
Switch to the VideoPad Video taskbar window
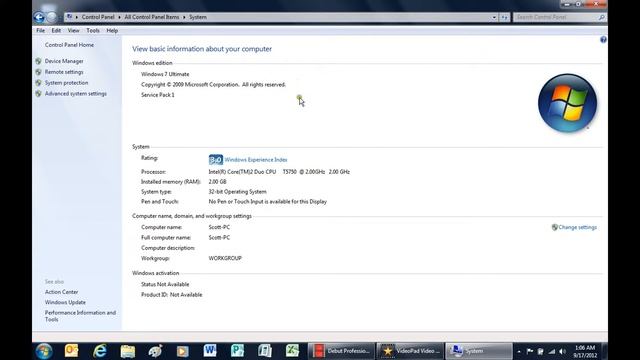[x=410, y=351]
